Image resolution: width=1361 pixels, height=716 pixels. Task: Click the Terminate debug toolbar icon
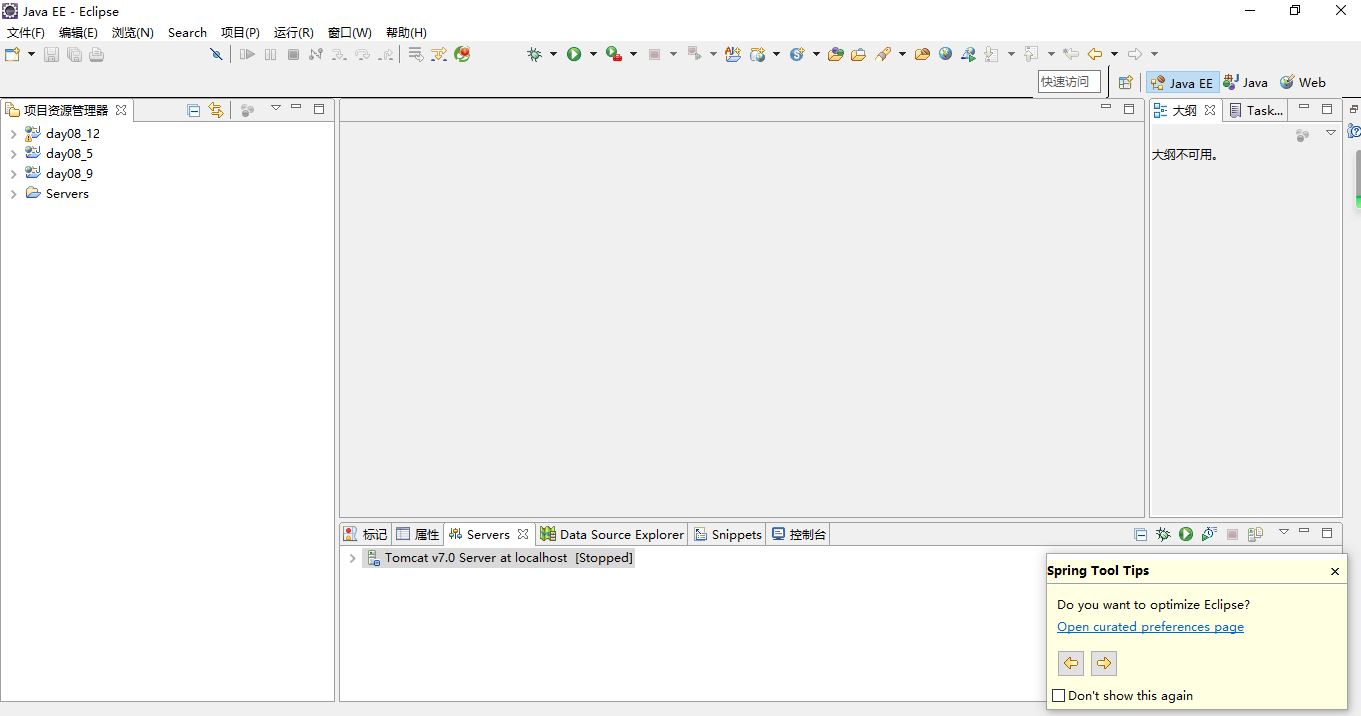293,54
